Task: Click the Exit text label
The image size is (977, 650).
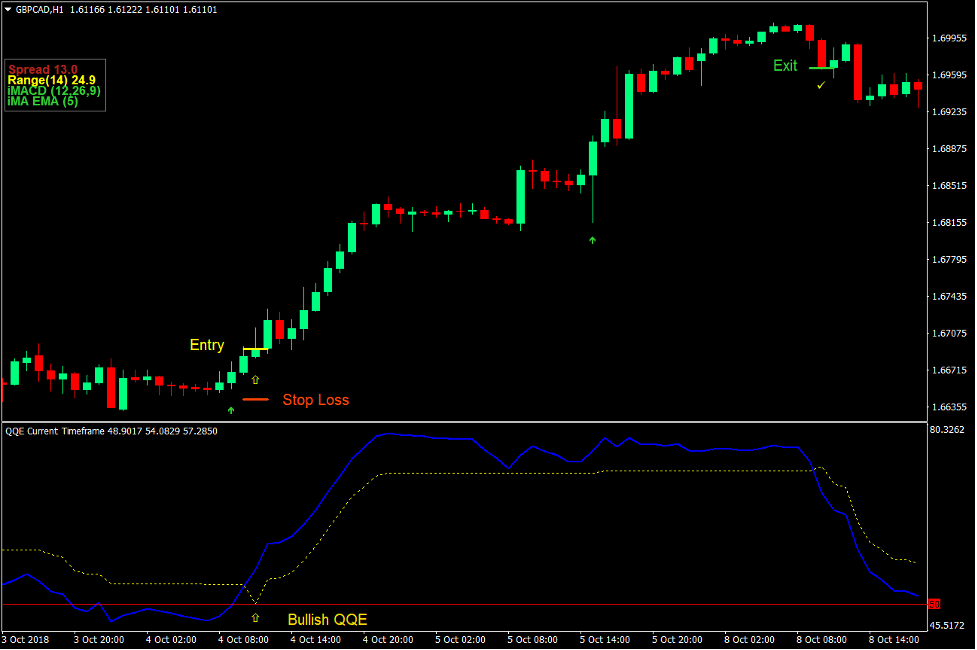Action: (x=785, y=66)
